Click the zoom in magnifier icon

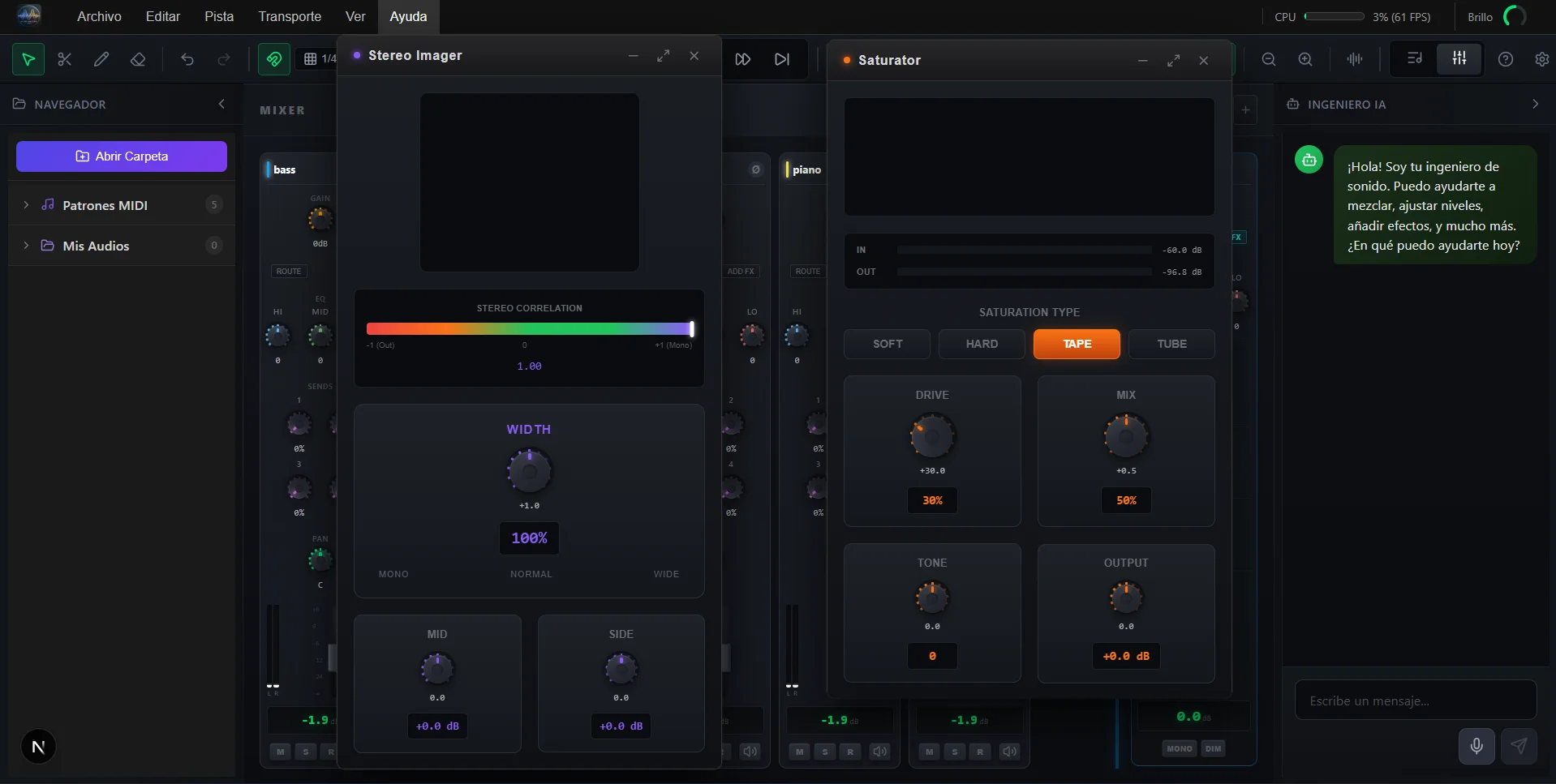[1305, 59]
